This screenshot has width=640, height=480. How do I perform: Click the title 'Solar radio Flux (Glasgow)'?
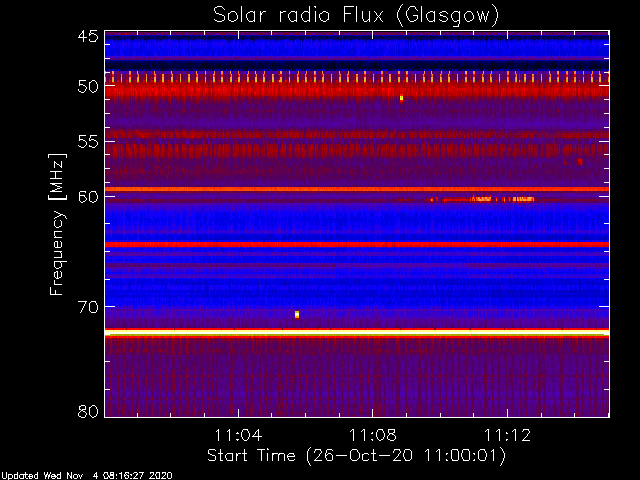[x=356, y=16]
